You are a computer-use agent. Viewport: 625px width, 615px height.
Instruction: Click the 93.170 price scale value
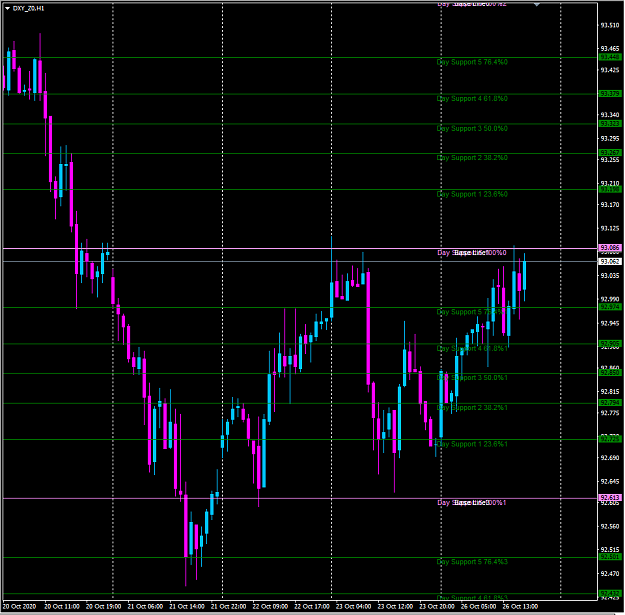coord(610,204)
